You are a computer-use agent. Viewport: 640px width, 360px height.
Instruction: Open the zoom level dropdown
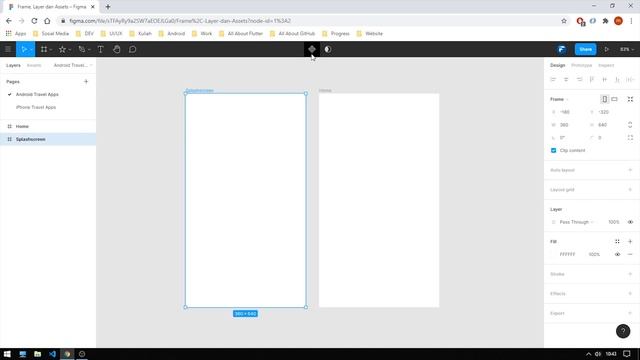pos(627,49)
